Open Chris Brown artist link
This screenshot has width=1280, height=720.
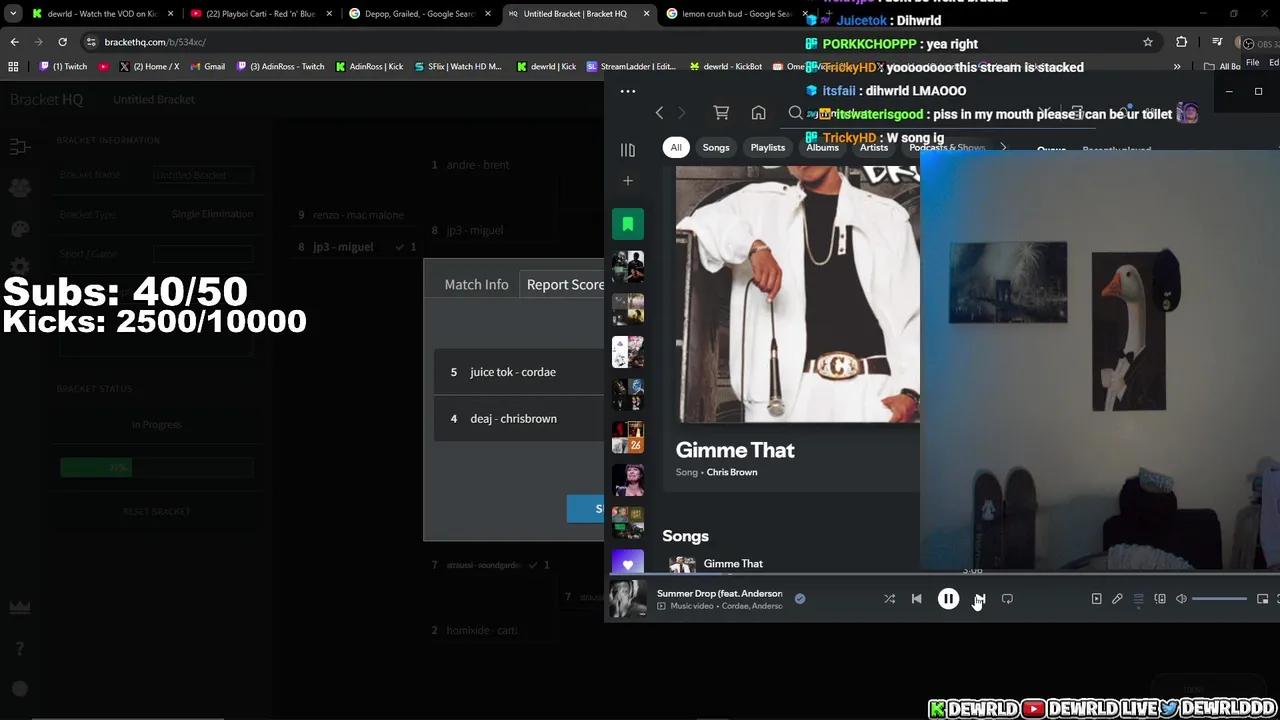(732, 472)
